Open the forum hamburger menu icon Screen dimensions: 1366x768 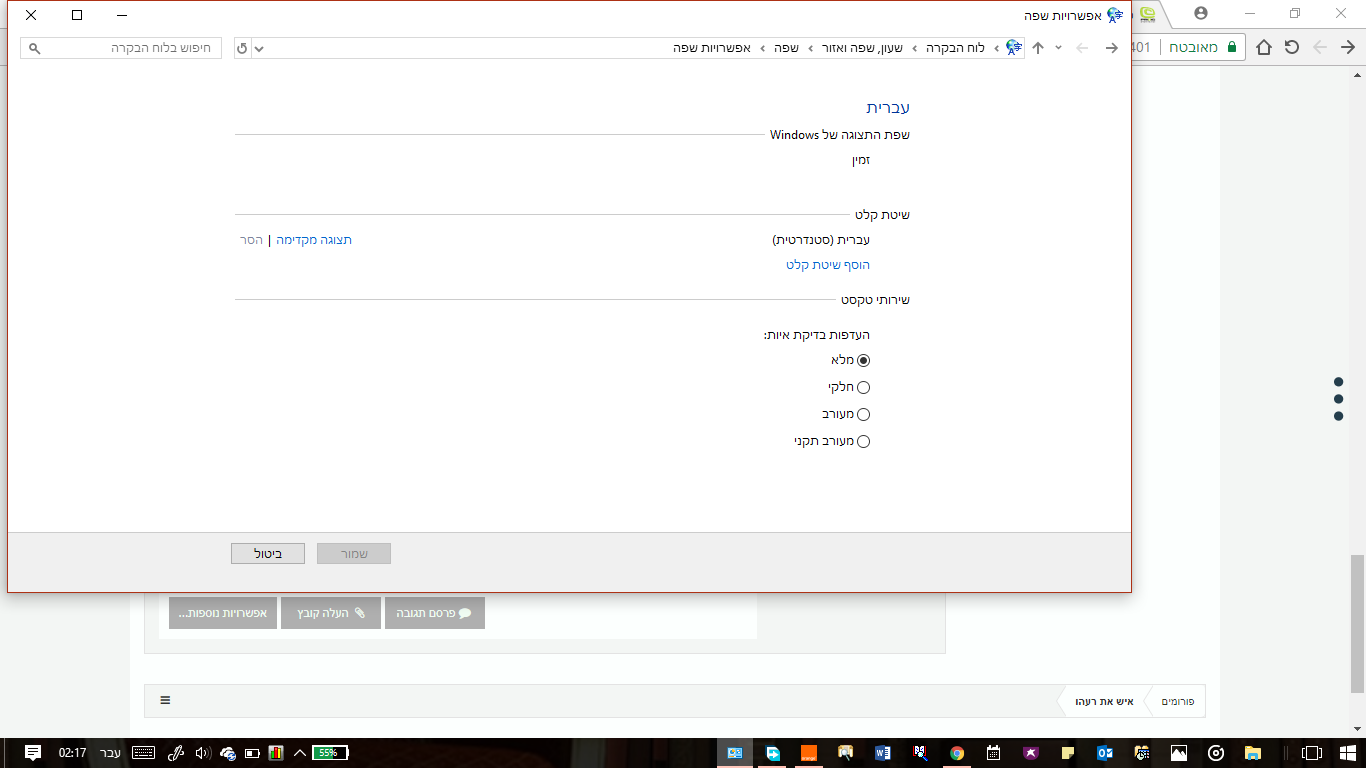pyautogui.click(x=165, y=701)
